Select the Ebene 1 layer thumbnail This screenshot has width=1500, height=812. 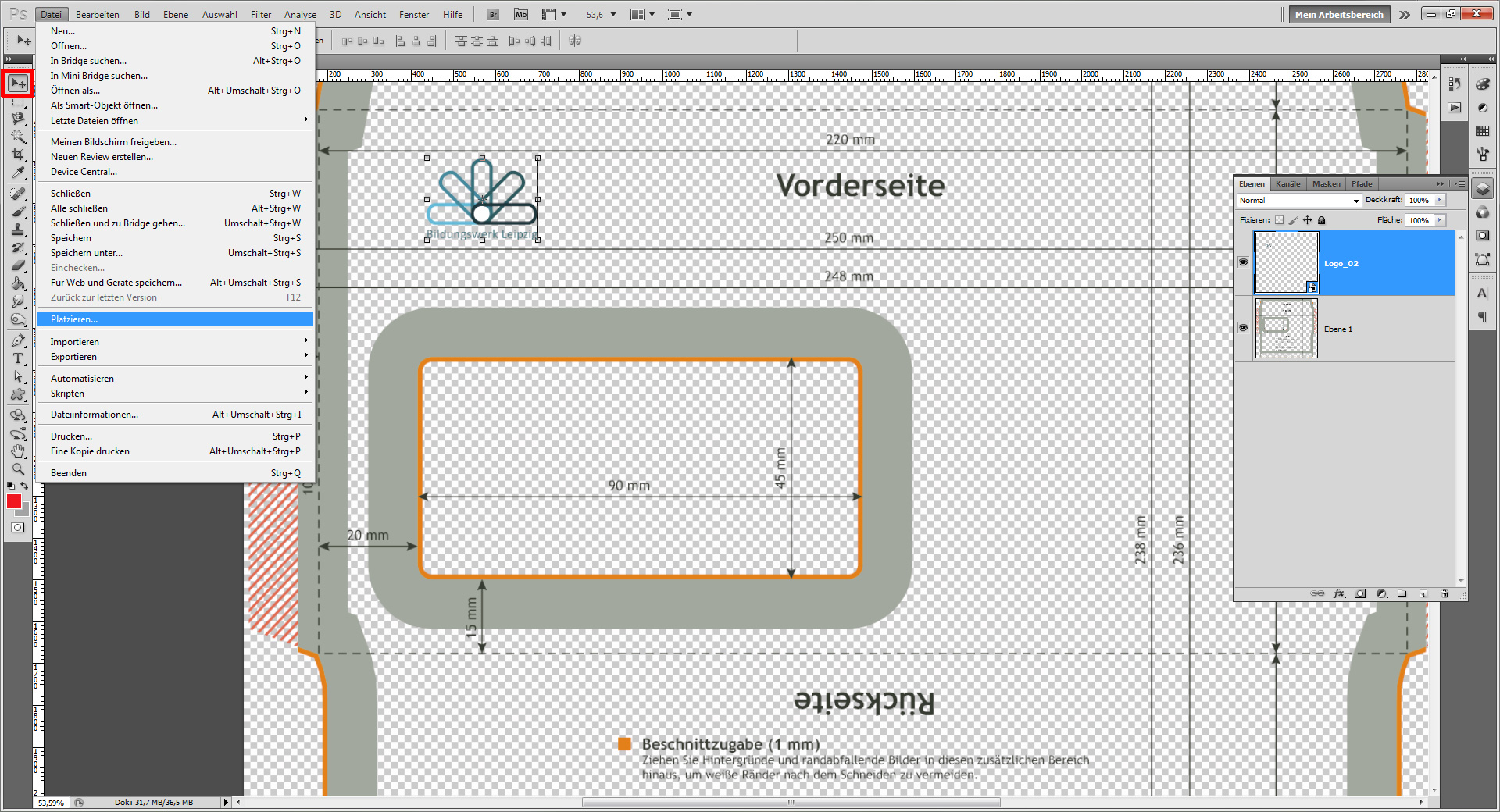click(1286, 328)
